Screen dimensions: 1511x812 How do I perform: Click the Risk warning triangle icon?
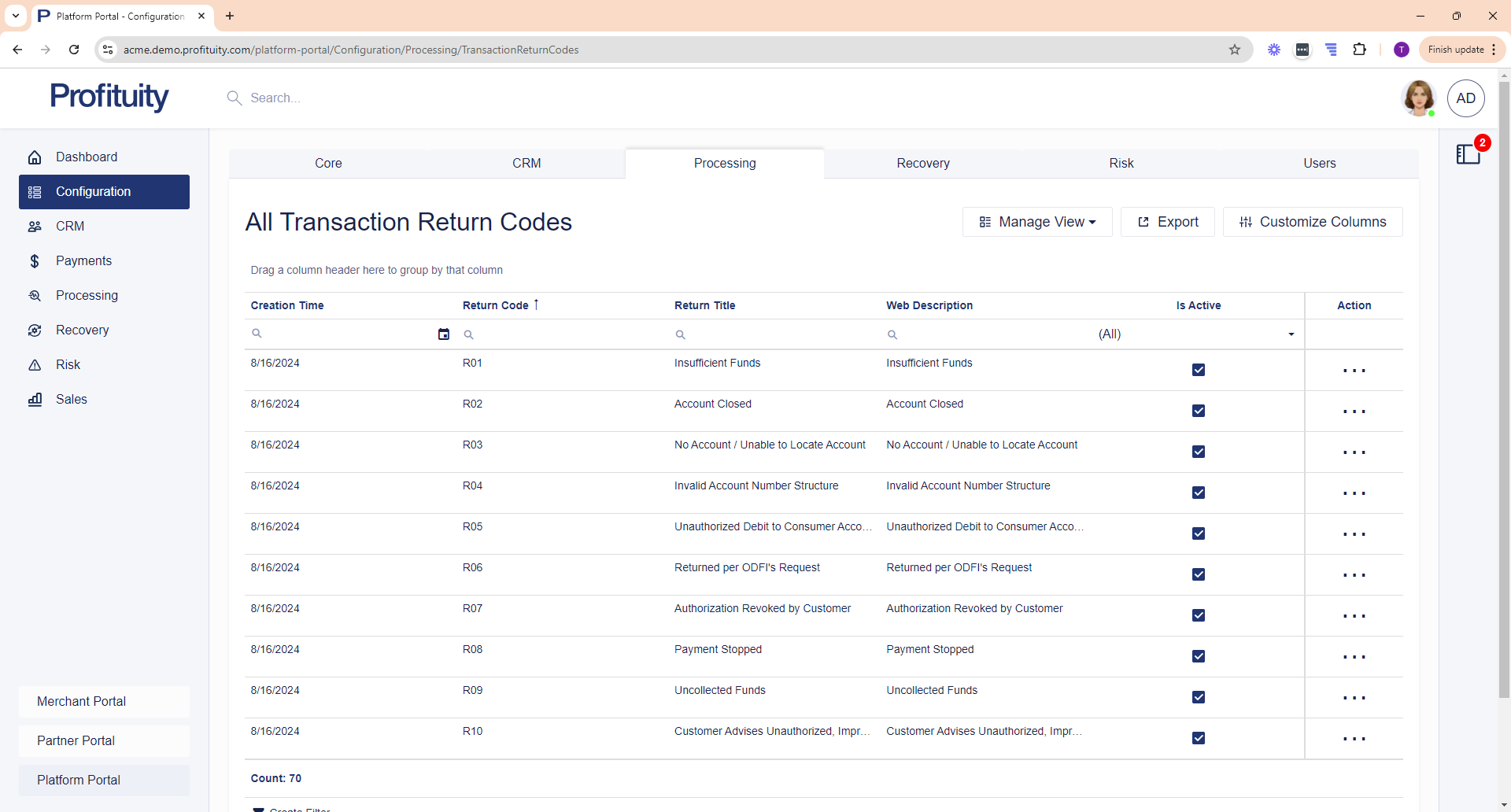point(35,365)
